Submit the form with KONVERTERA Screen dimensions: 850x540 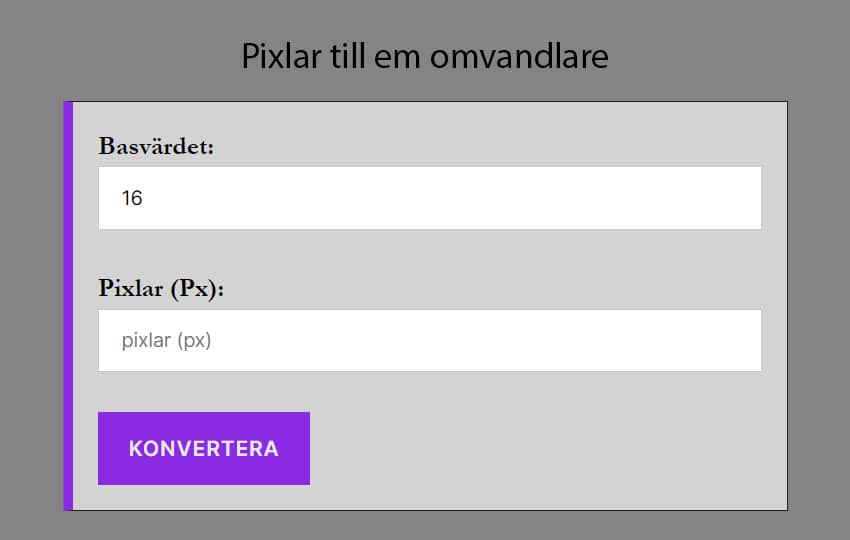[204, 448]
